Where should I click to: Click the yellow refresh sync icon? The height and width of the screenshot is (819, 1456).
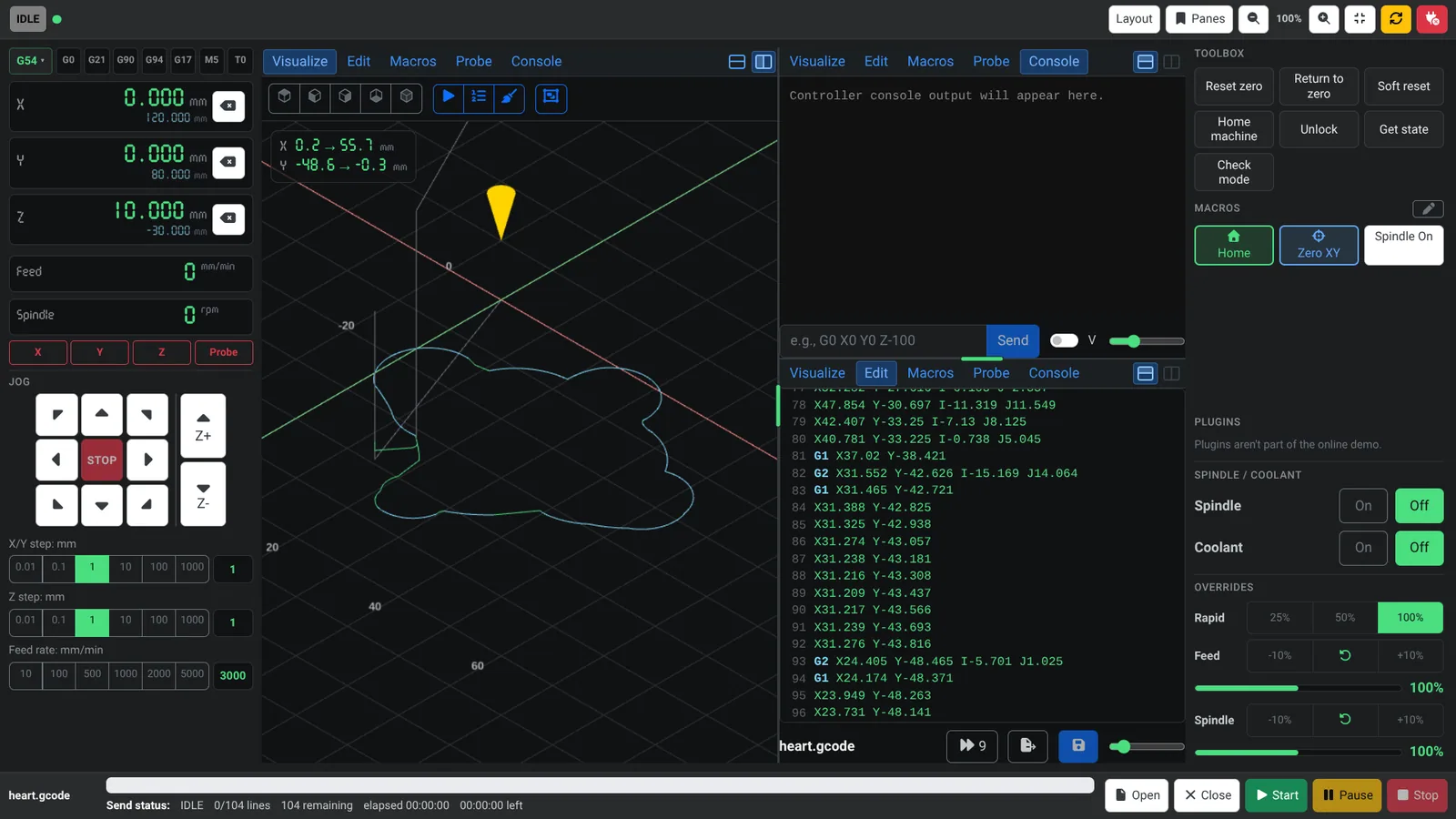click(1396, 18)
